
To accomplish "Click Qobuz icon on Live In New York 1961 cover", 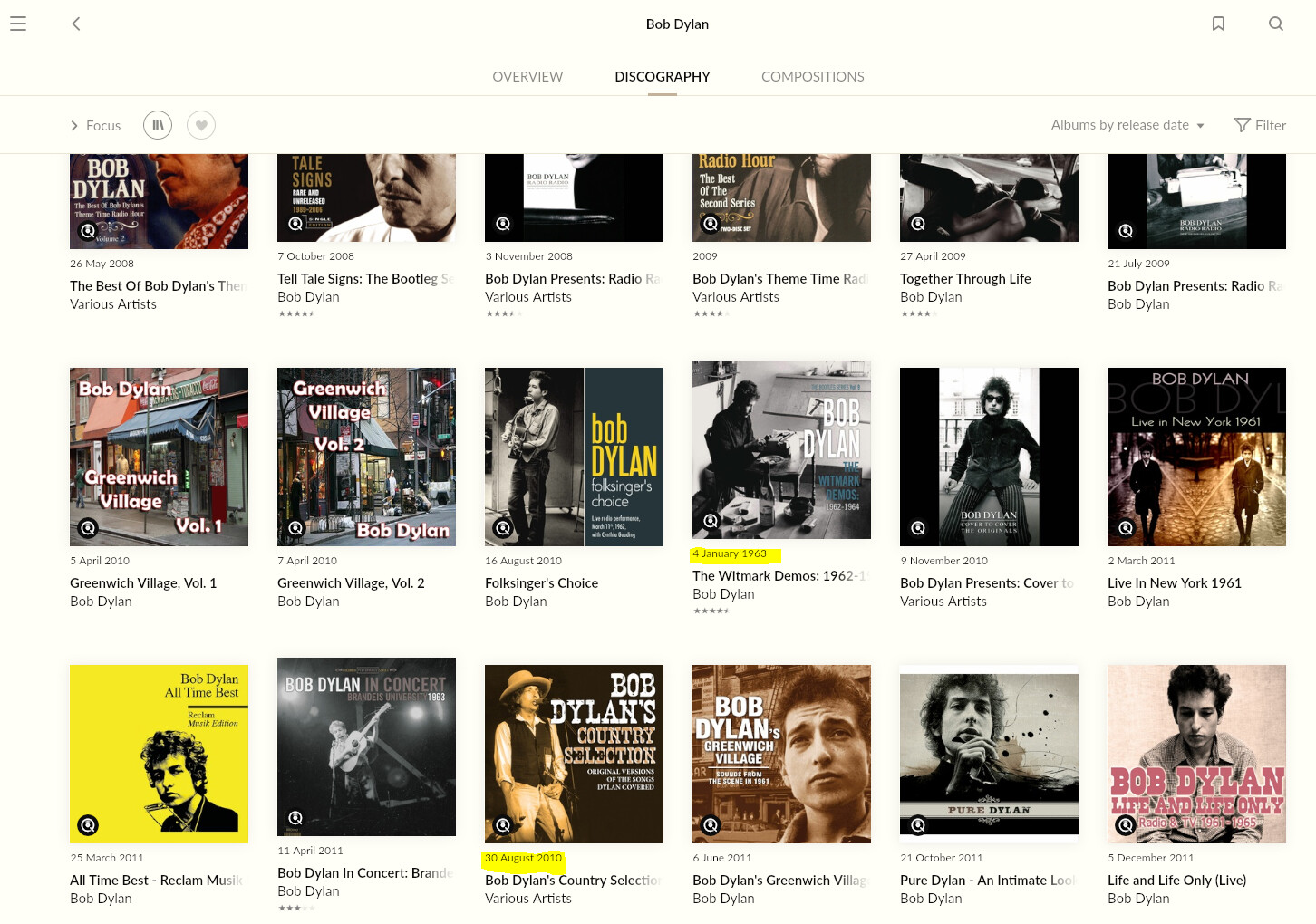I will (1126, 527).
